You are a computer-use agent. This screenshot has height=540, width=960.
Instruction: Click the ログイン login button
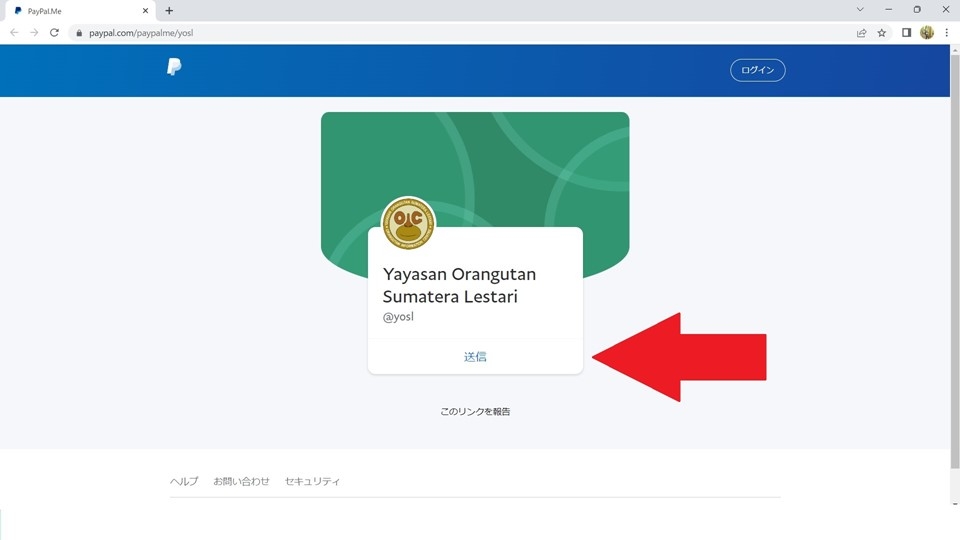click(757, 70)
